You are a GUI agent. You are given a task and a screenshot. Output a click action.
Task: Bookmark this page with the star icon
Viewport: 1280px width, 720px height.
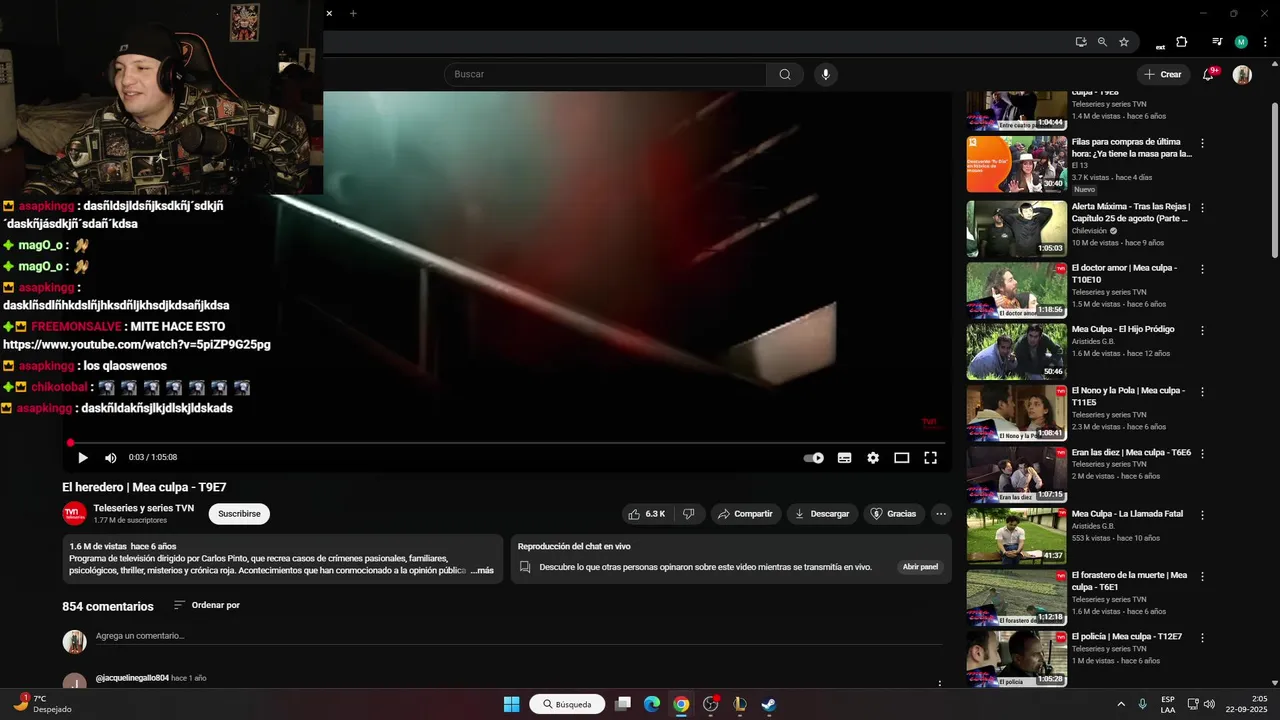click(x=1124, y=42)
